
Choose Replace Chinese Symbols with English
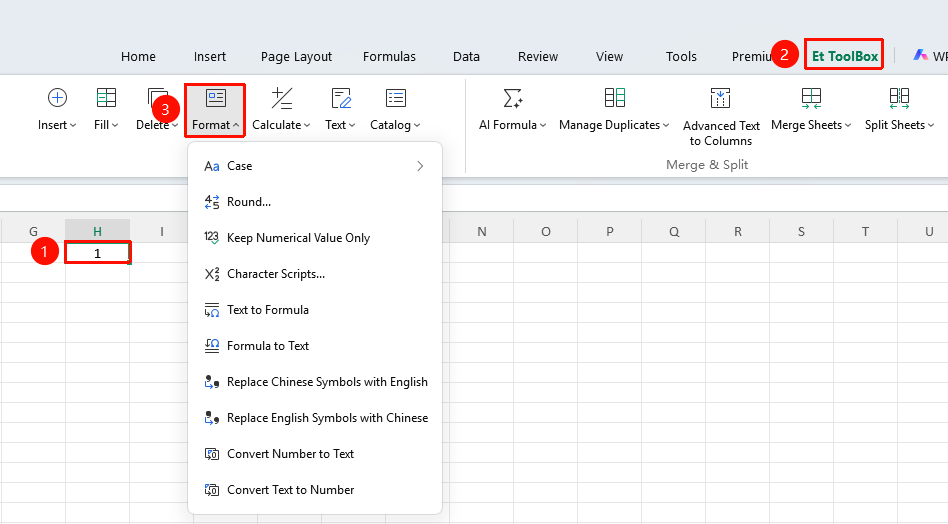(x=315, y=382)
